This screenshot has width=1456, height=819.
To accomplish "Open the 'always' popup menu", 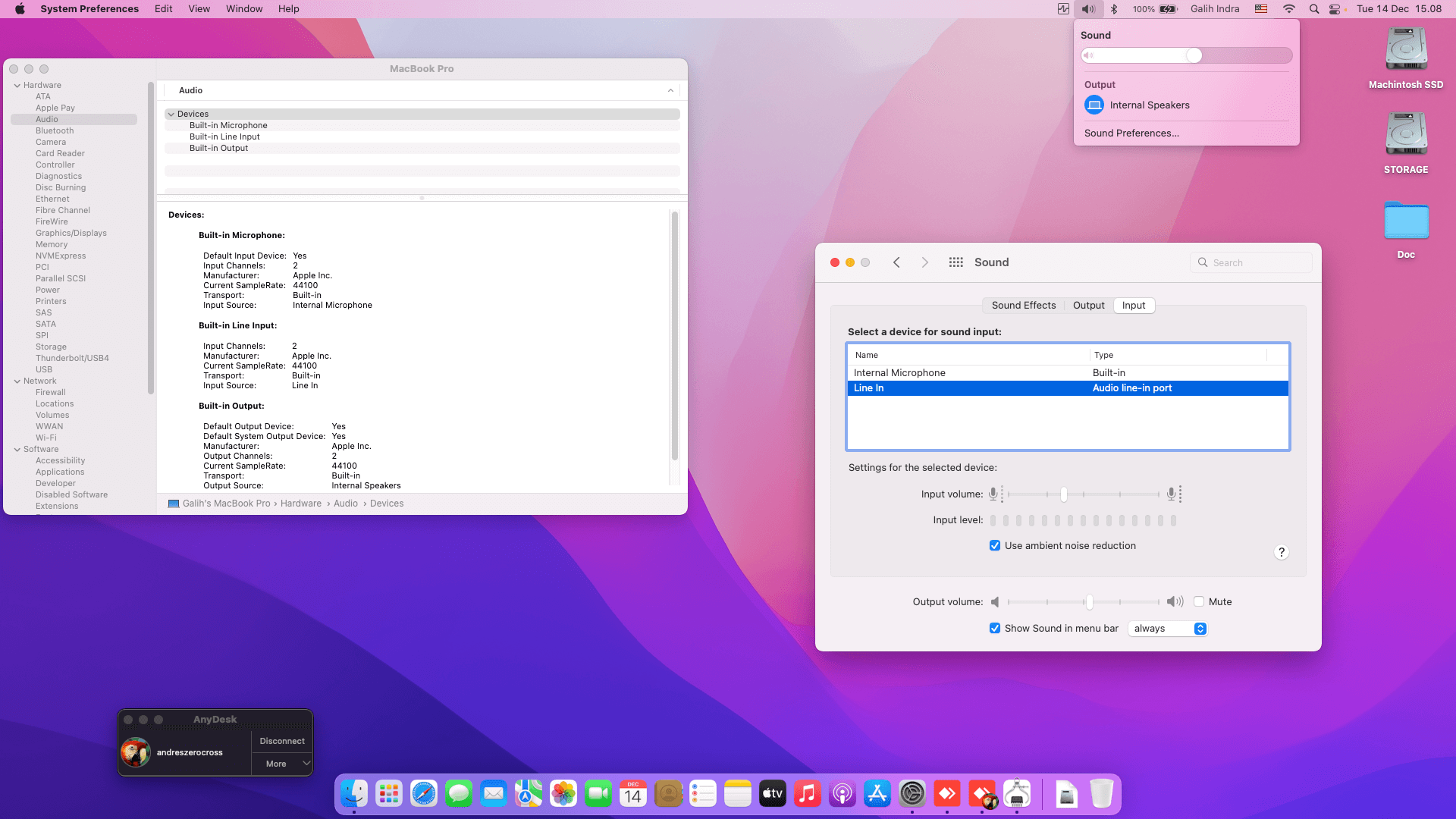I will coord(1167,629).
